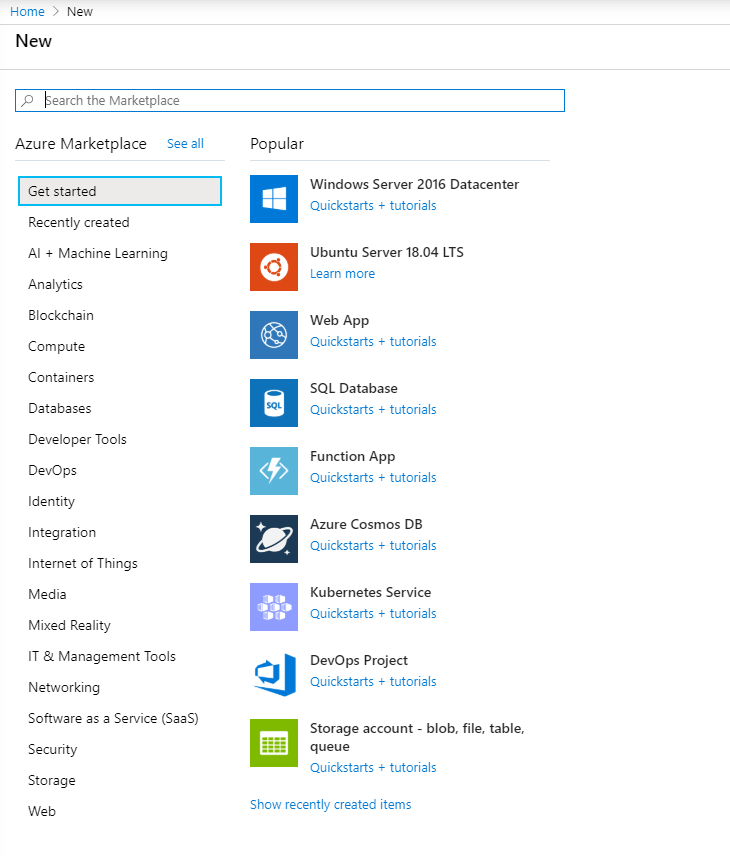
Task: Open the Storage category
Action: pyautogui.click(x=51, y=781)
